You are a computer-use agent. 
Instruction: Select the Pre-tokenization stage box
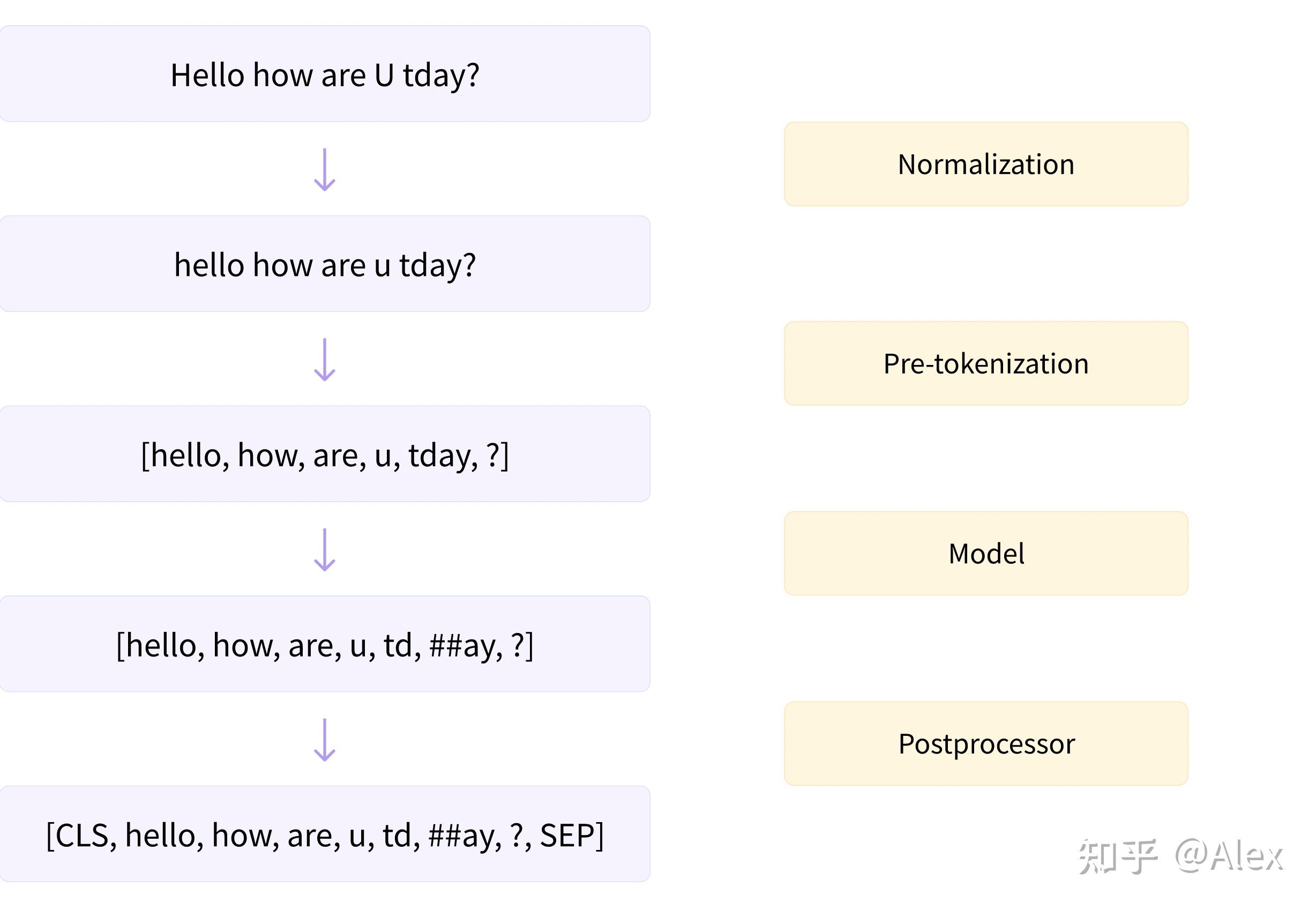coord(985,363)
